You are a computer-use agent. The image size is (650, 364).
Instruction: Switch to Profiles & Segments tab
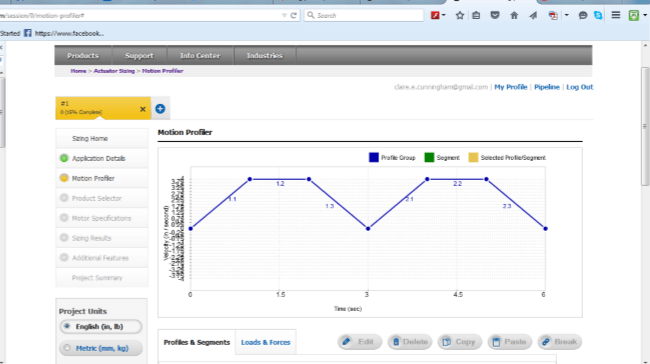[x=196, y=342]
